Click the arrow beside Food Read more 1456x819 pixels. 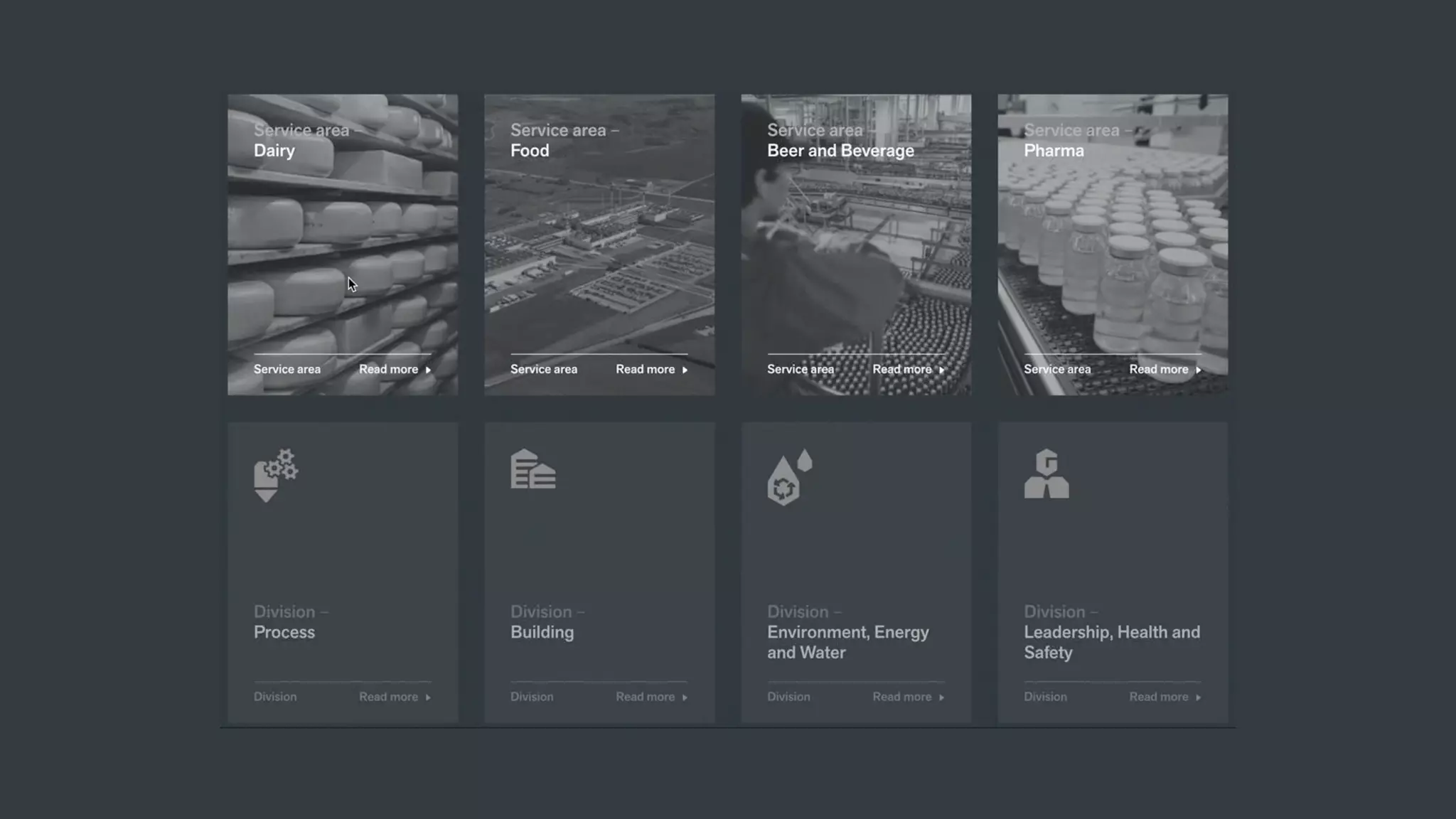(x=685, y=370)
